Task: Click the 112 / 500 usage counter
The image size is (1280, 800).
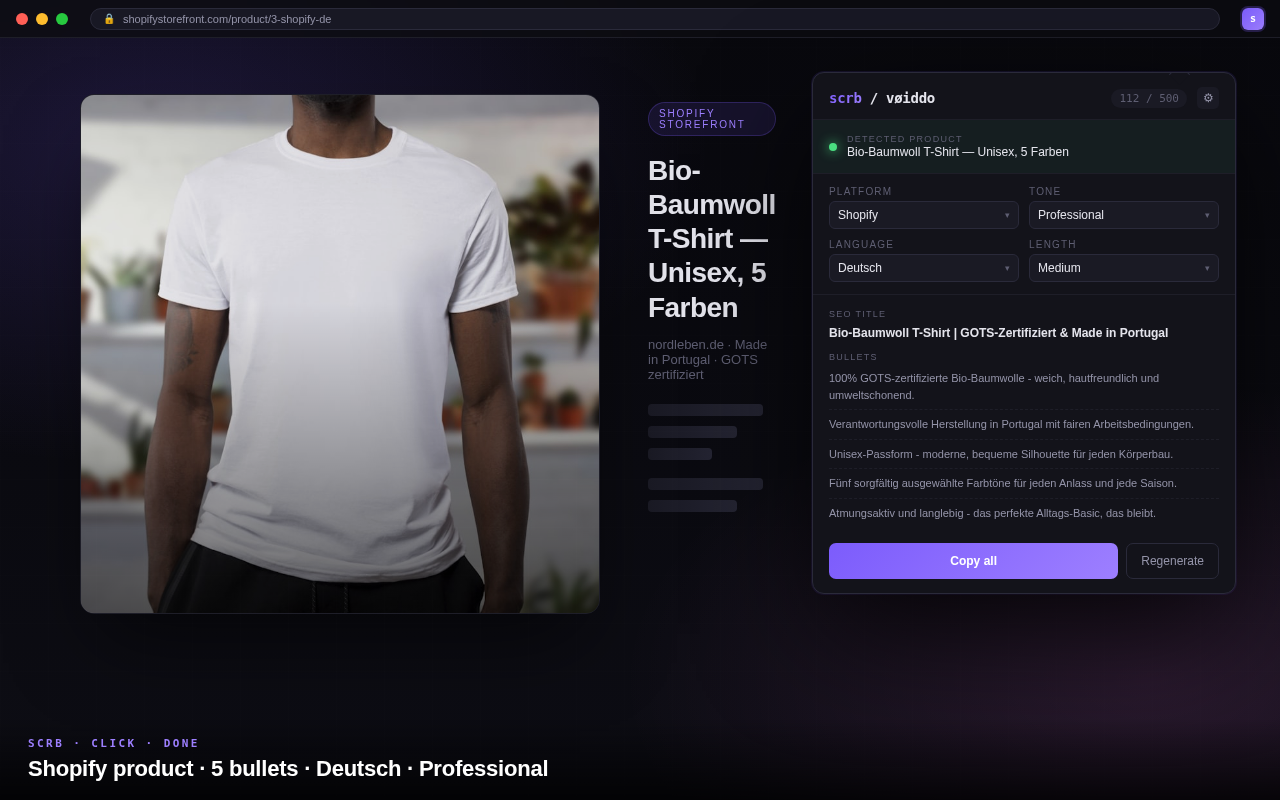Action: [x=1148, y=98]
